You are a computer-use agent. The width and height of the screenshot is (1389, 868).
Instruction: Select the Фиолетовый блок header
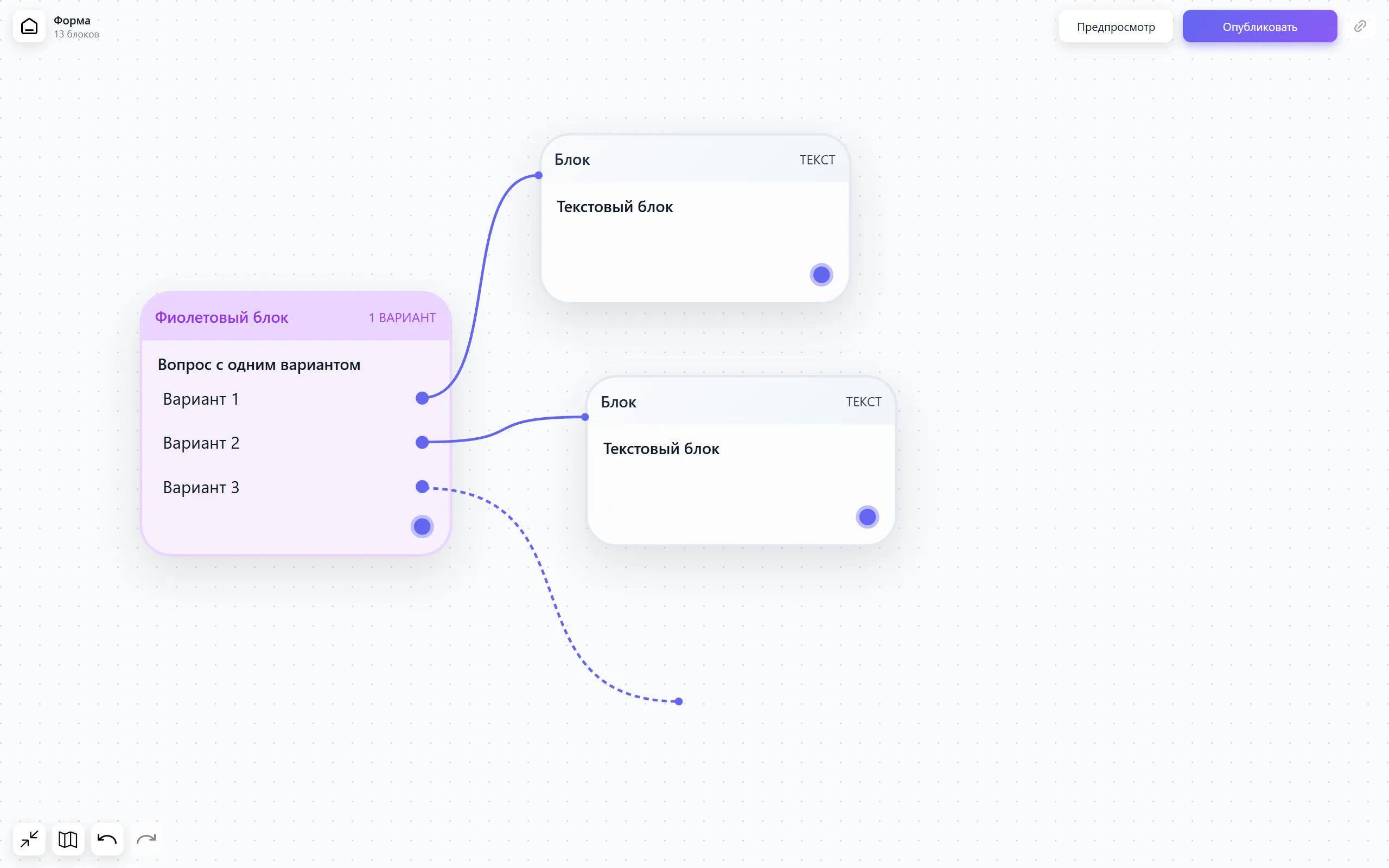pos(296,317)
